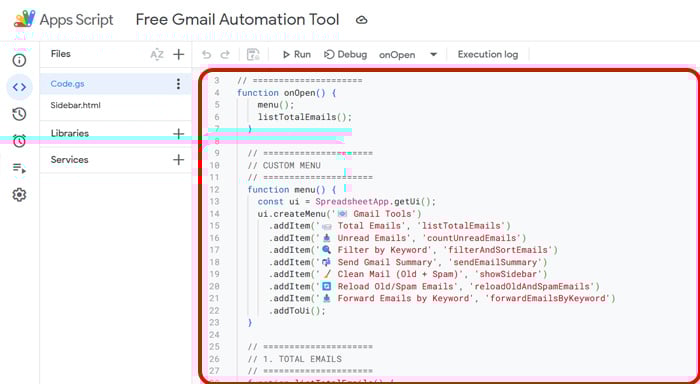700x384 pixels.
Task: Click addItem 'Reload Old/Spam Emails' line
Action: click(434, 286)
